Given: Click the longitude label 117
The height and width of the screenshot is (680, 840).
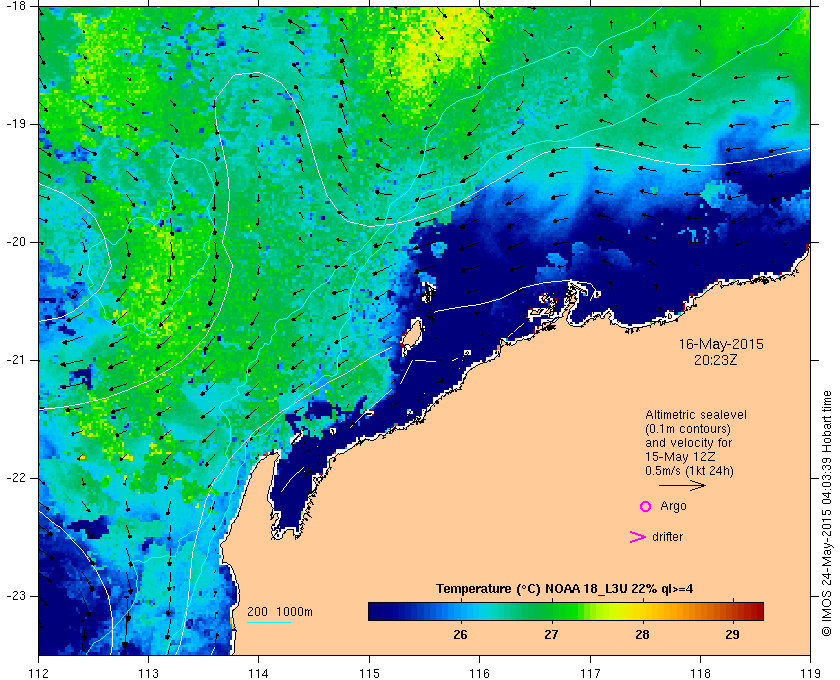Looking at the screenshot, I should [590, 672].
